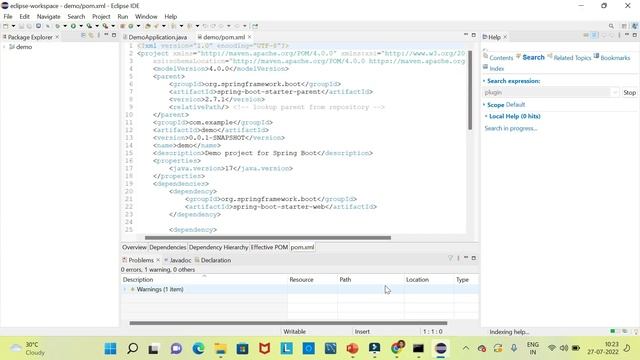640x360 pixels.
Task: Open the Overview tab of pom editor
Action: pos(134,247)
